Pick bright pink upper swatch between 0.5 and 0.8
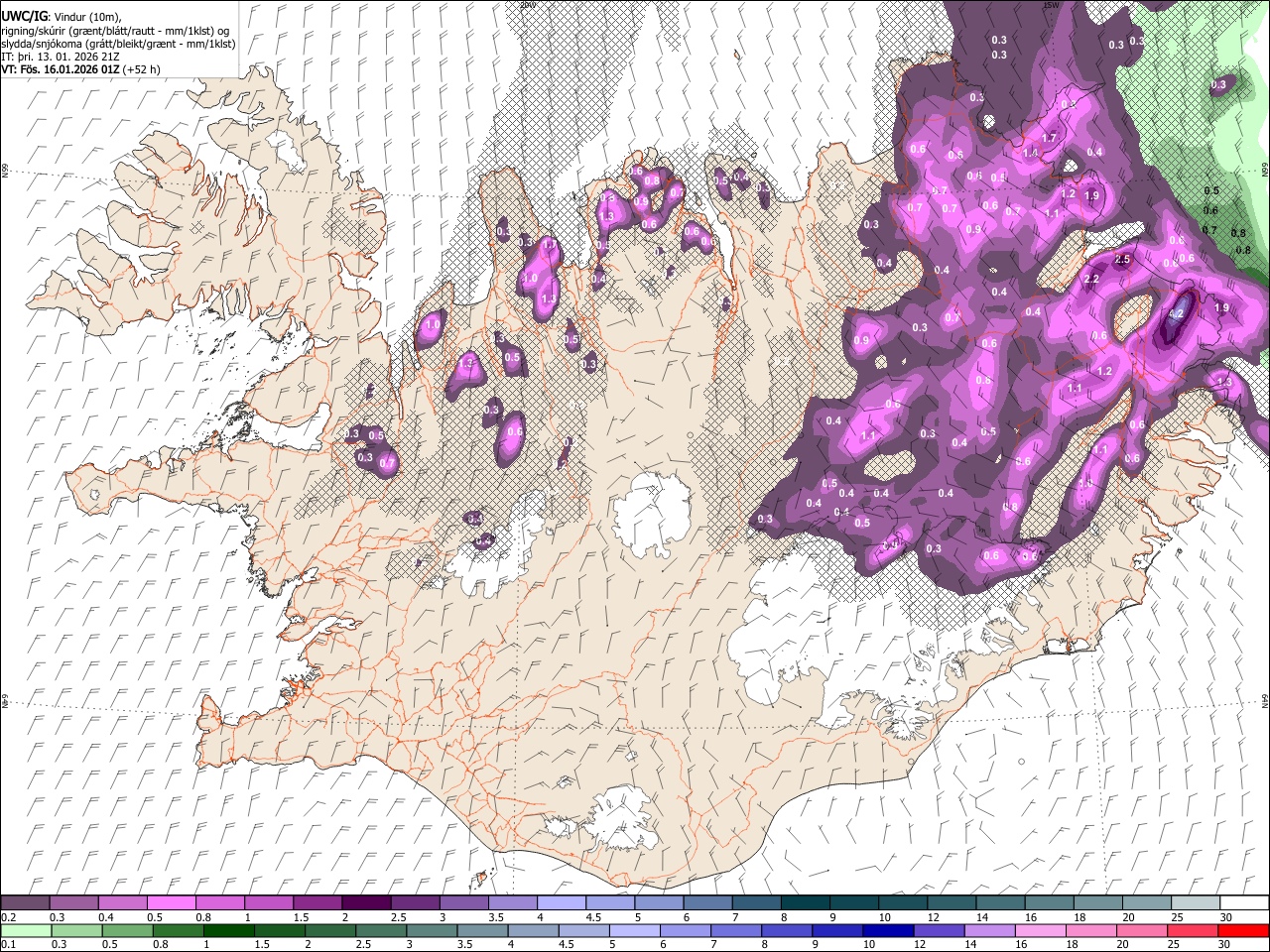This screenshot has height=952, width=1270. click(x=171, y=903)
